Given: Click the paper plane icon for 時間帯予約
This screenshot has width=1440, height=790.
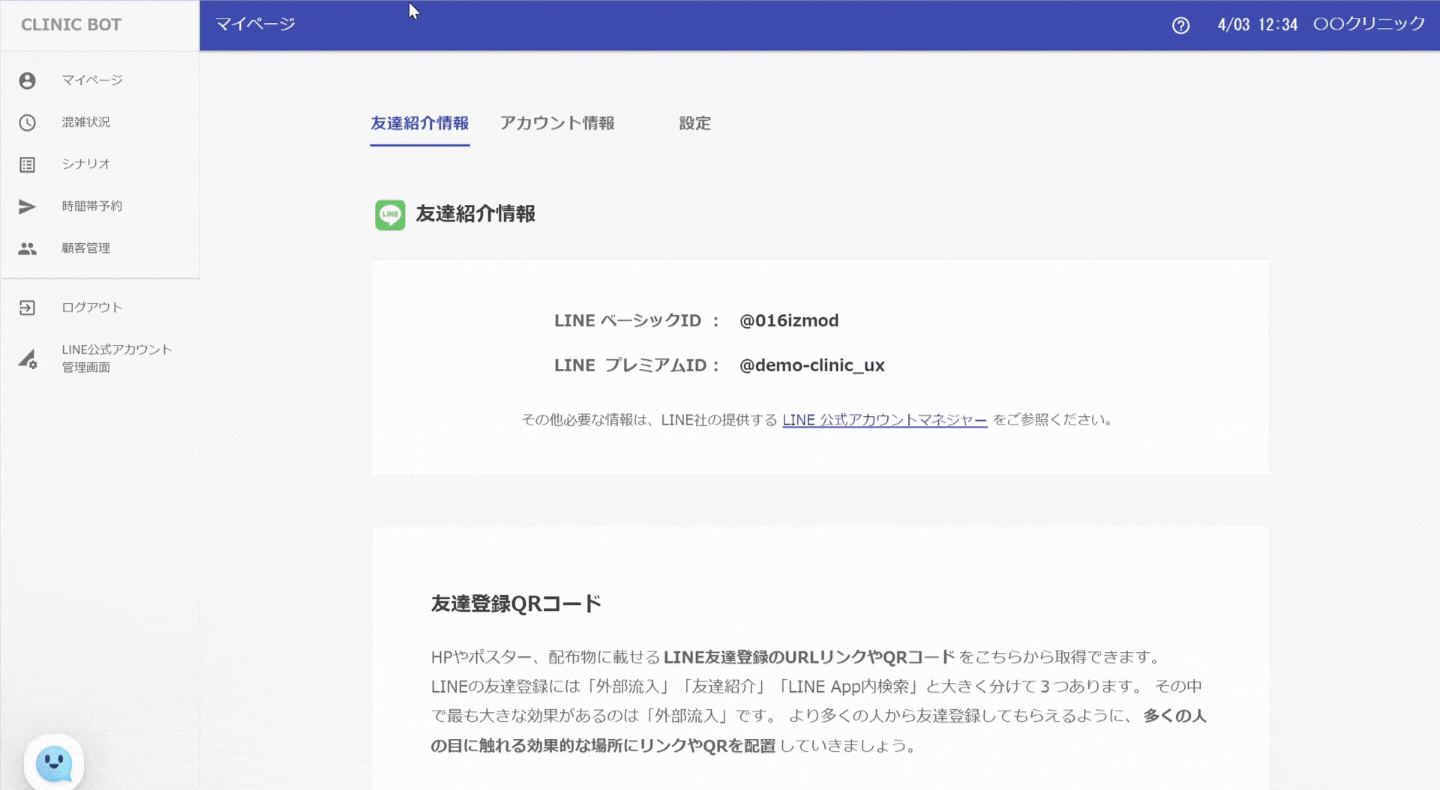Looking at the screenshot, I should (x=27, y=207).
